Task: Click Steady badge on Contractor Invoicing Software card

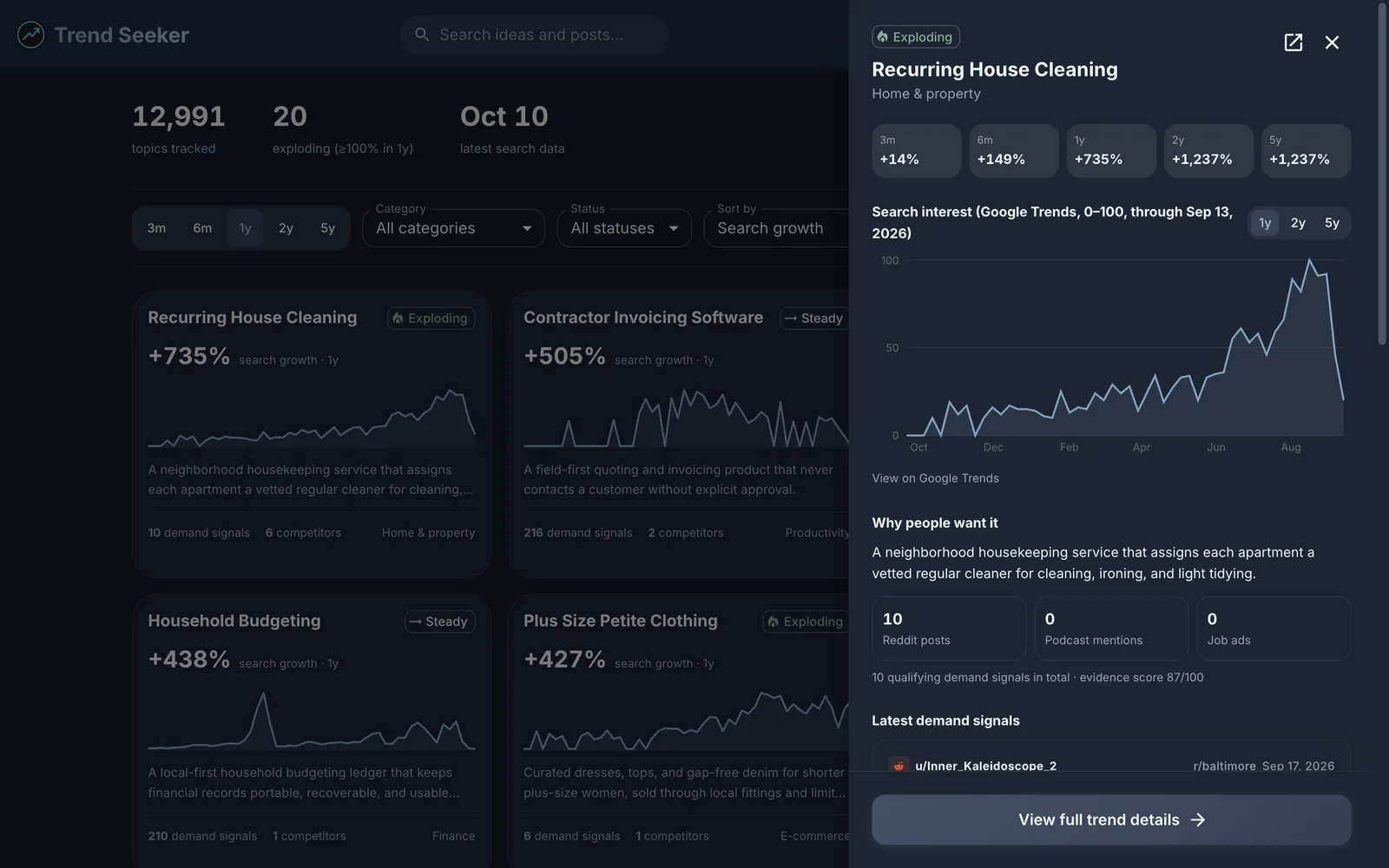Action: 813,319
